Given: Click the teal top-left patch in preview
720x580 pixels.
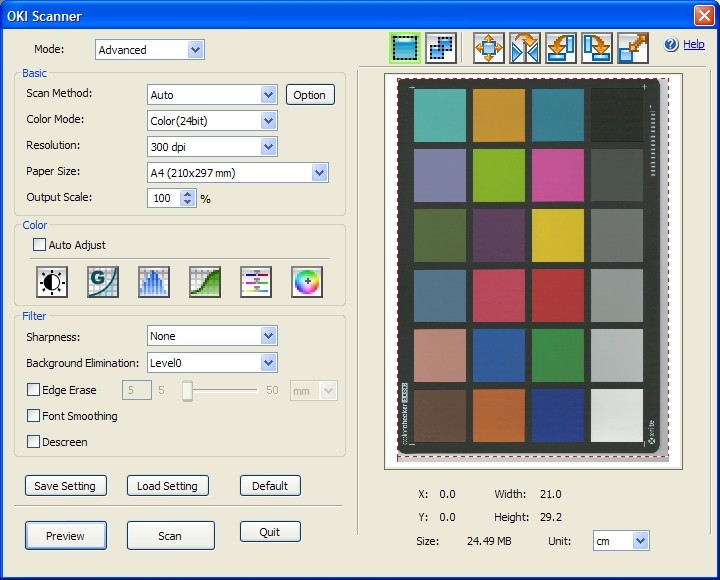Looking at the screenshot, I should click(x=440, y=115).
